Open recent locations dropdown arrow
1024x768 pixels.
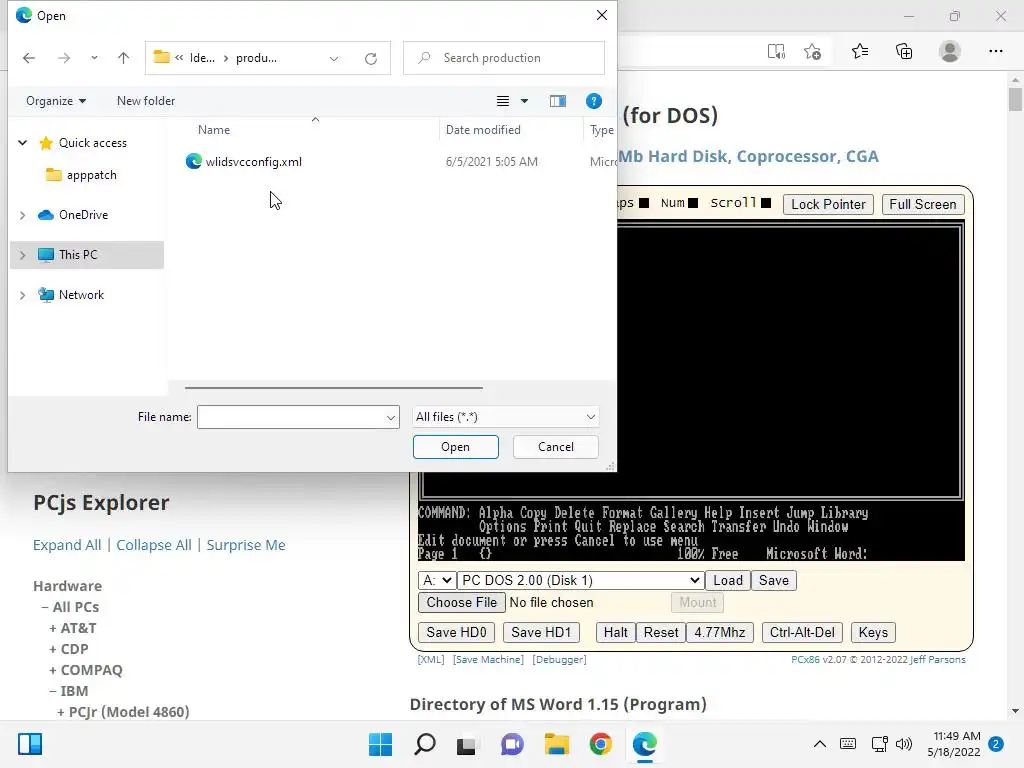tap(94, 58)
